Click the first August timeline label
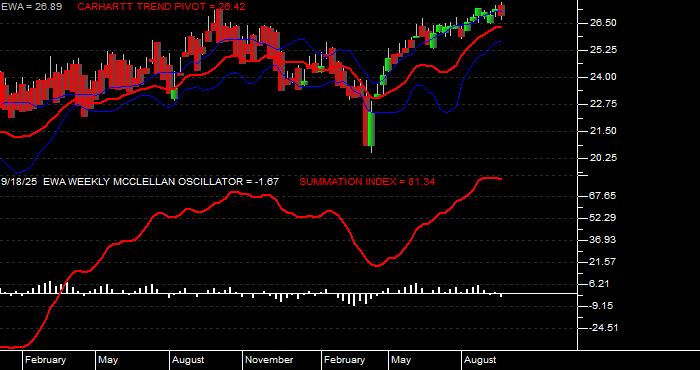The width and height of the screenshot is (700, 370). [x=188, y=360]
